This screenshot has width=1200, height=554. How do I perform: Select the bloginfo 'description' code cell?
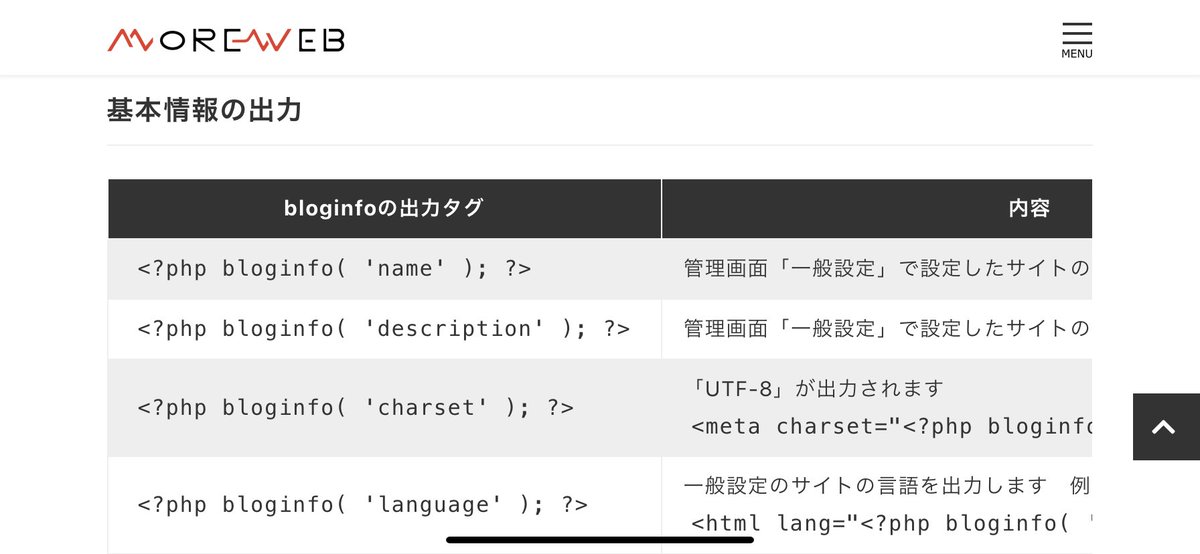[x=384, y=329]
